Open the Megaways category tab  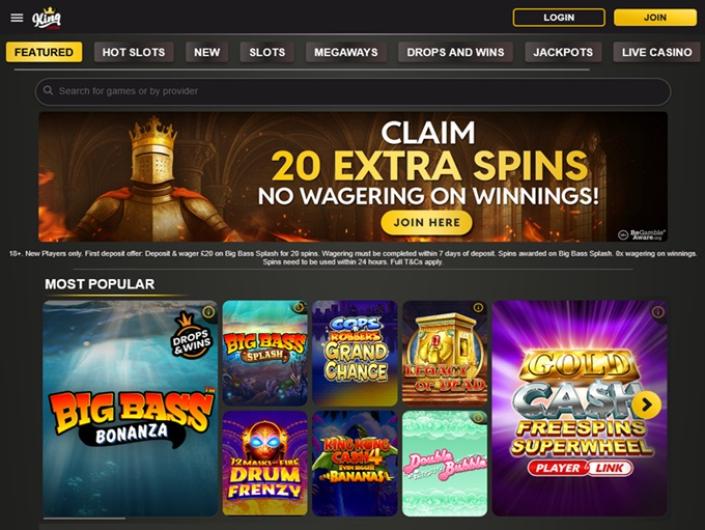coord(346,52)
